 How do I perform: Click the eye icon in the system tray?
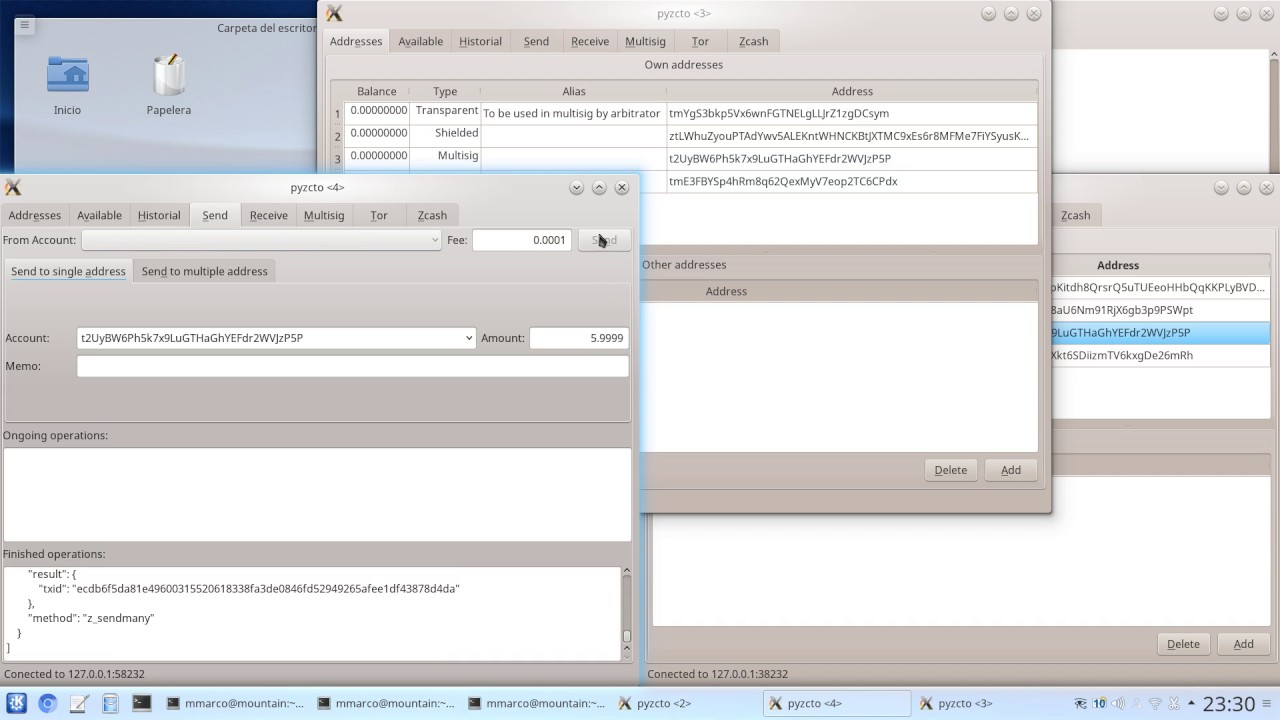click(1080, 703)
